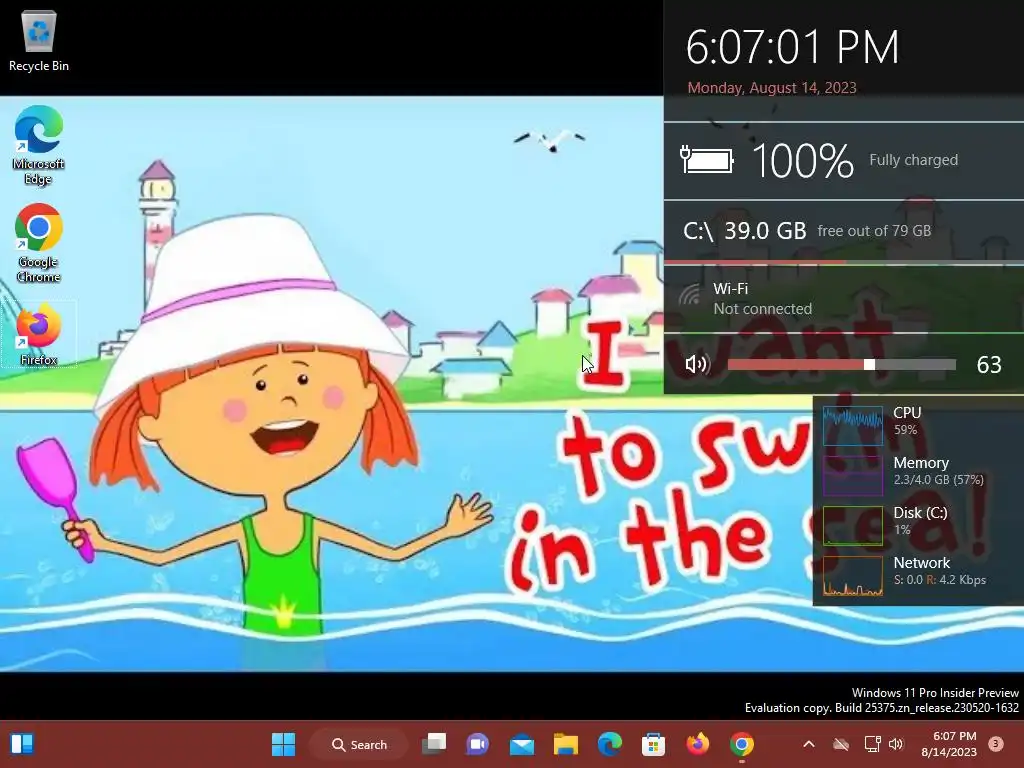Launch Firefox from the taskbar
The image size is (1024, 768).
click(x=697, y=744)
